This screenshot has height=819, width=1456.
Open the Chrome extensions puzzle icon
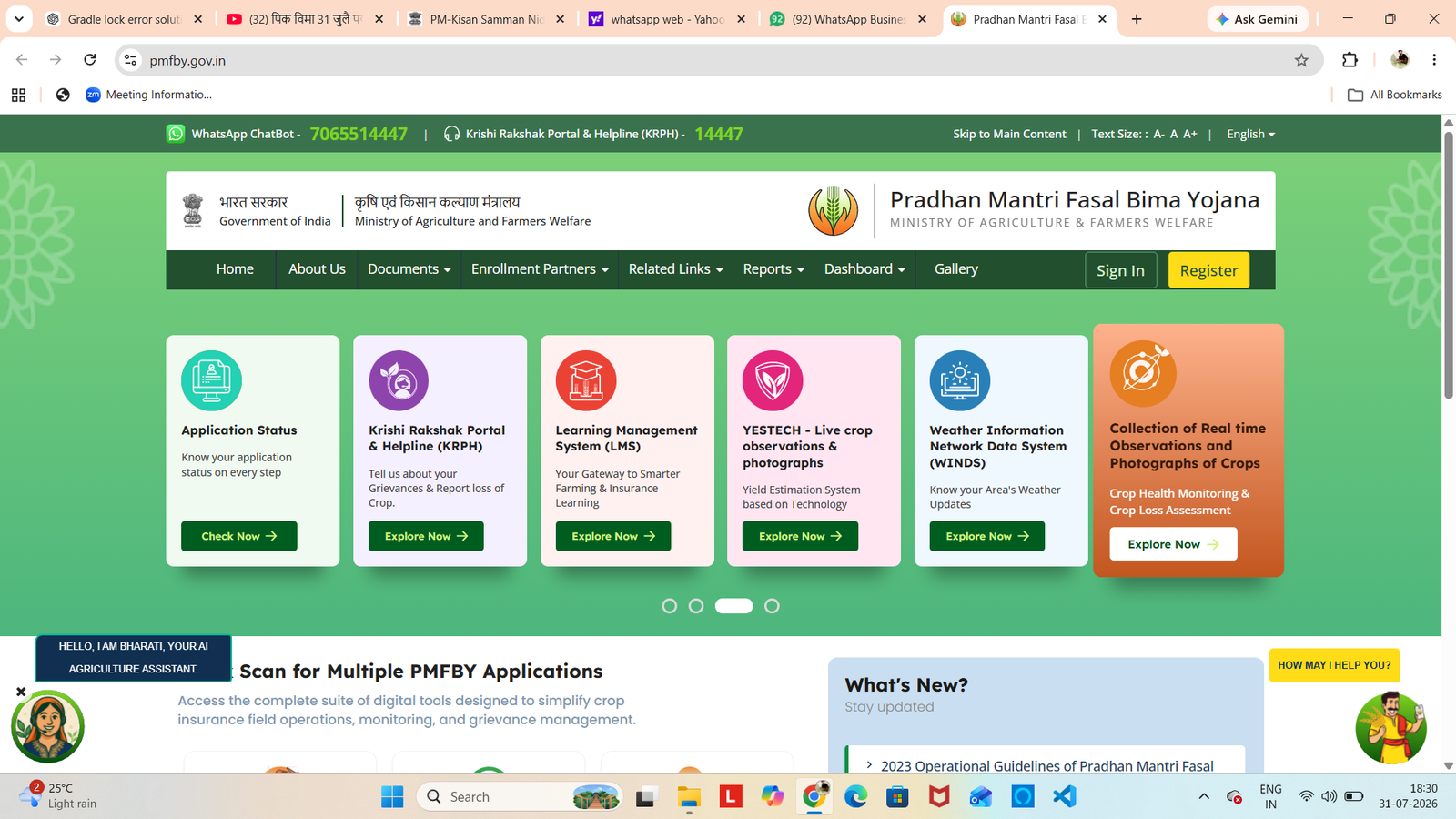(x=1350, y=60)
